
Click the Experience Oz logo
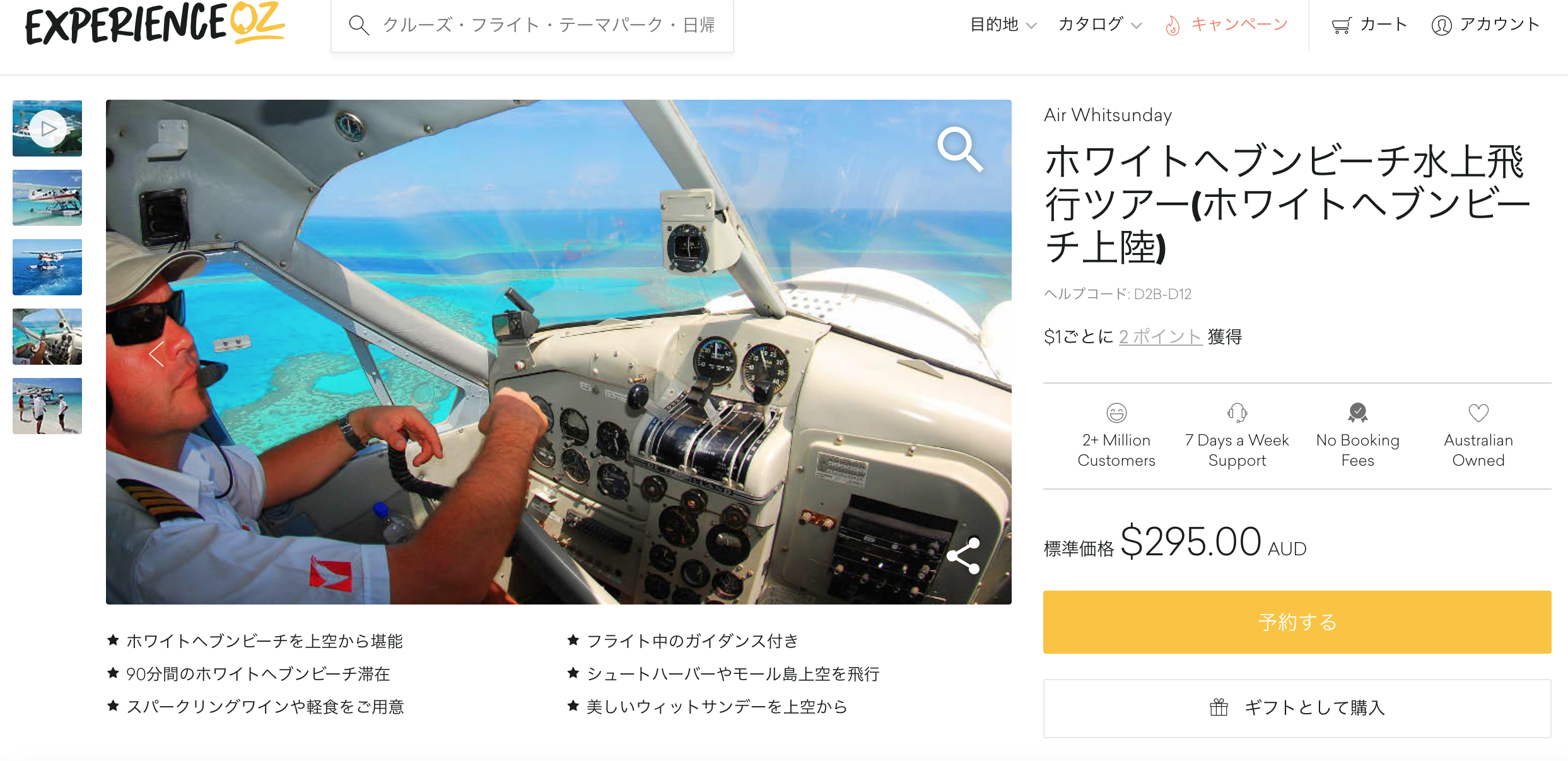[155, 24]
